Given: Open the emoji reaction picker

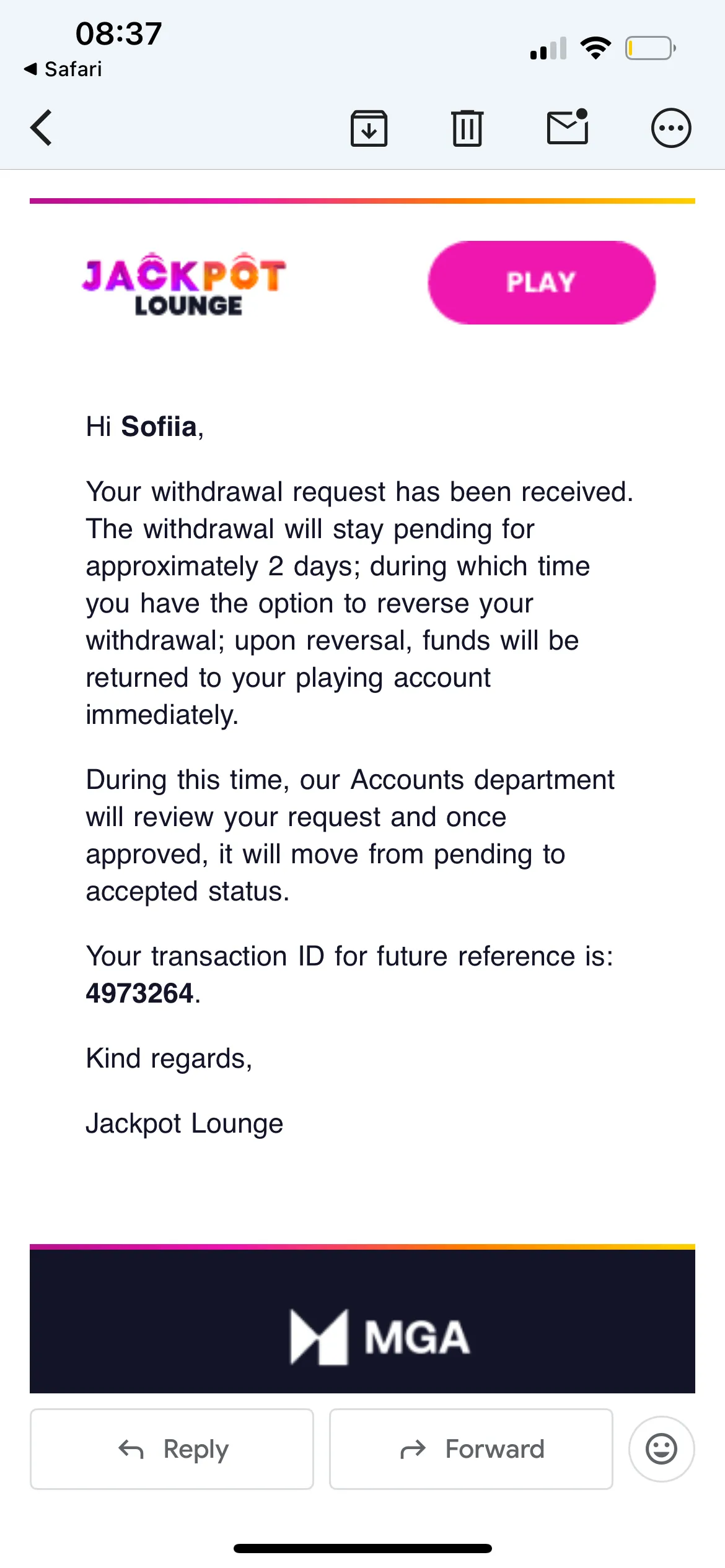Looking at the screenshot, I should 661,1449.
